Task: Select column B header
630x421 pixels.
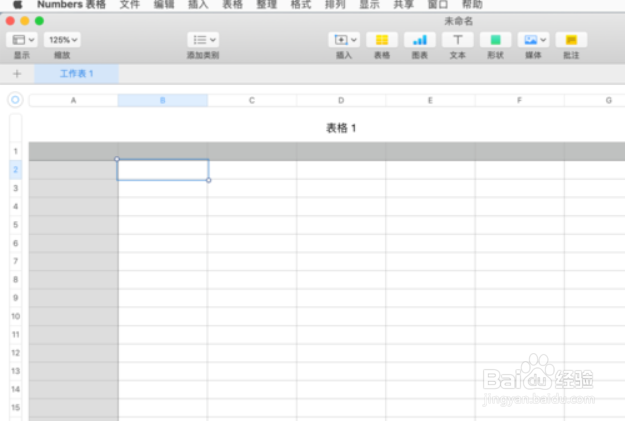Action: click(x=163, y=100)
